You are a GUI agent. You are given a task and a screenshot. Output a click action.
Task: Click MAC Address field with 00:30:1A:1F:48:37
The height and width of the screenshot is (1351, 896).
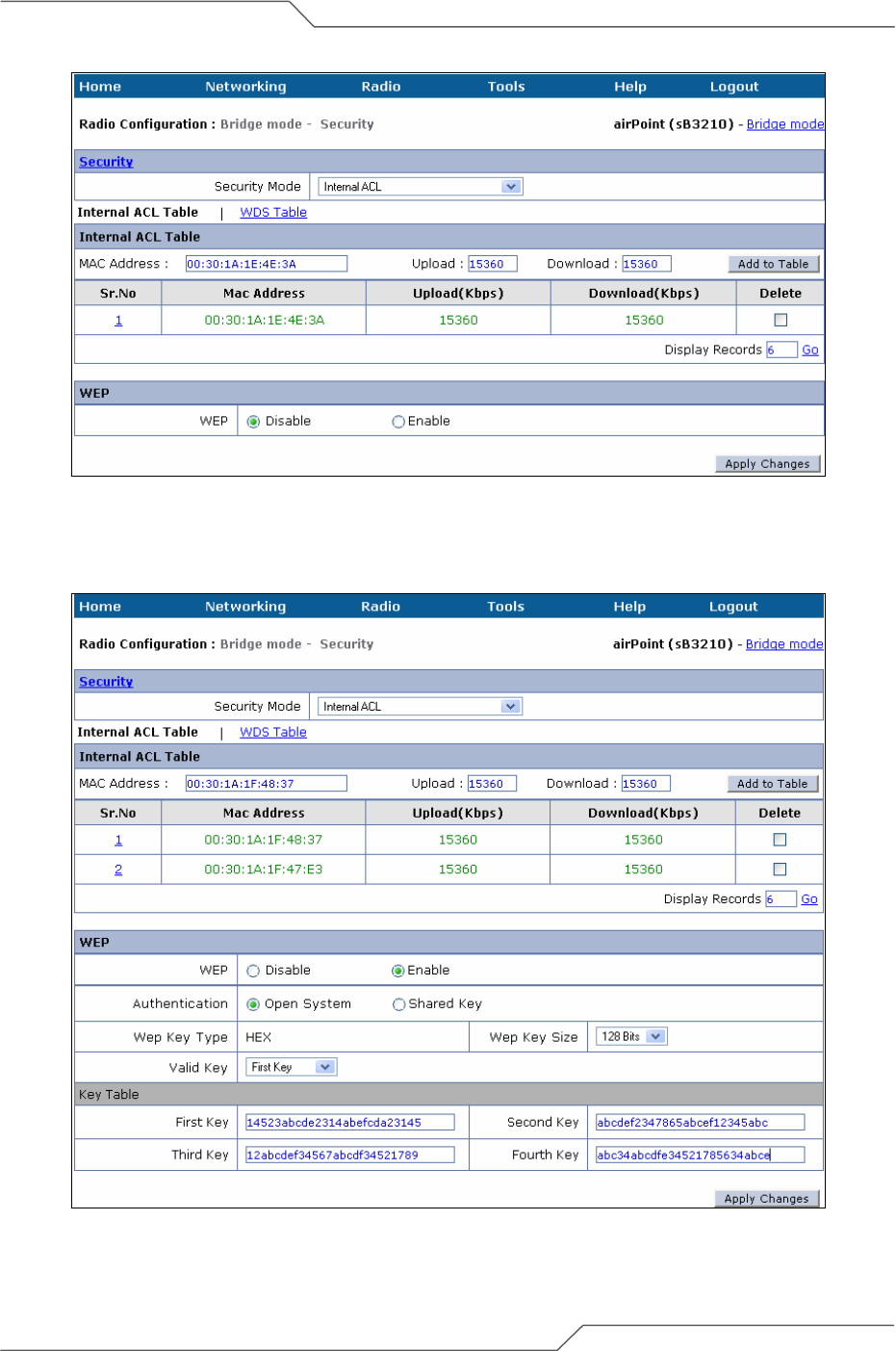coord(267,784)
